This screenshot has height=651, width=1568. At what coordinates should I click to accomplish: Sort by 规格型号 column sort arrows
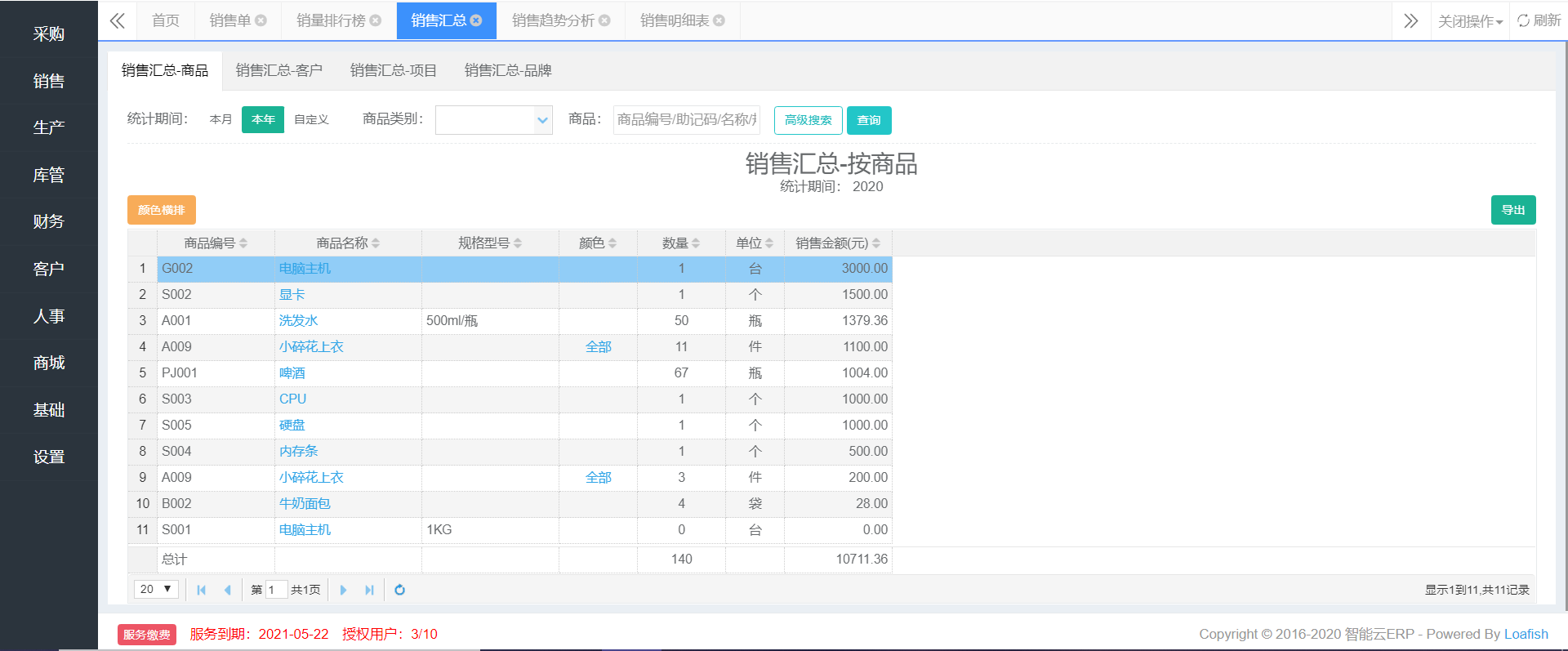tap(518, 243)
